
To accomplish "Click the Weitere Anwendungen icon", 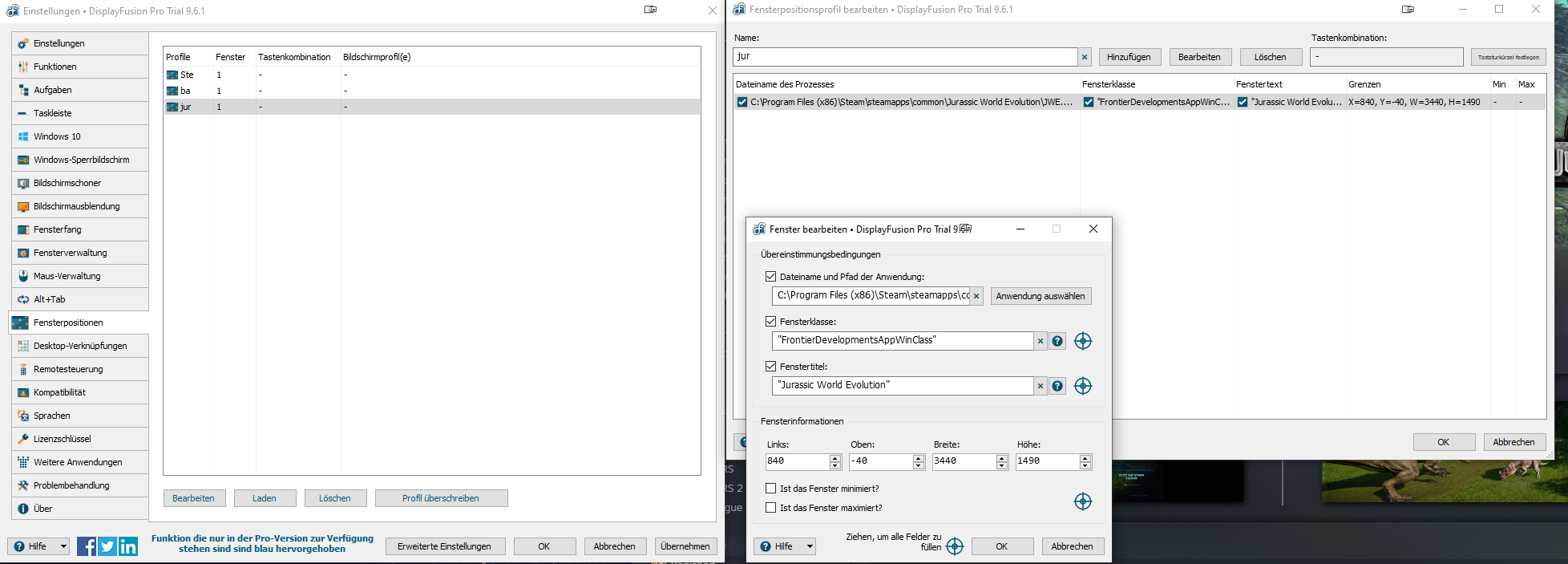I will pyautogui.click(x=23, y=462).
